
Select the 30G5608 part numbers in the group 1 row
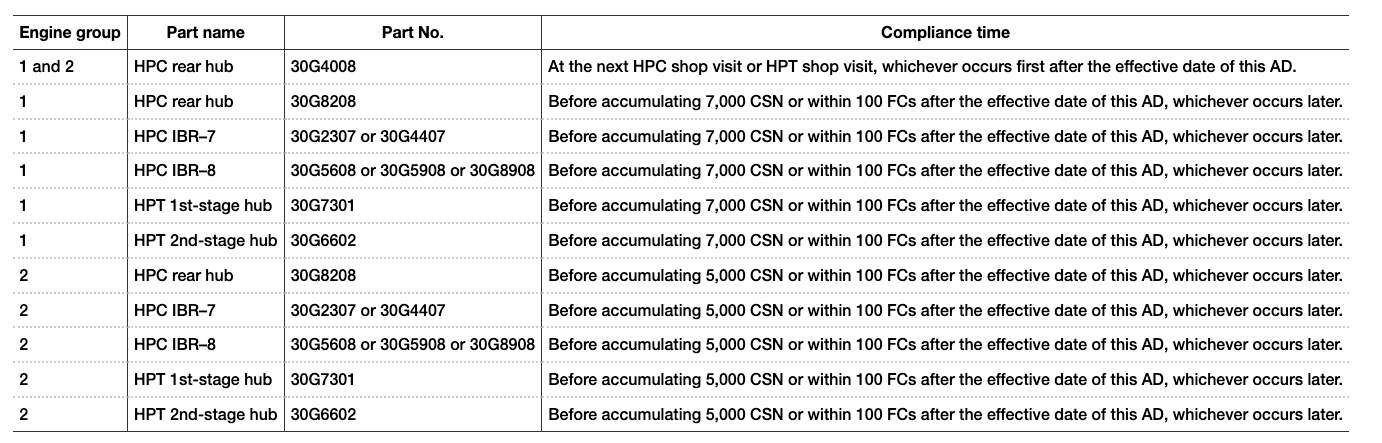[412, 171]
